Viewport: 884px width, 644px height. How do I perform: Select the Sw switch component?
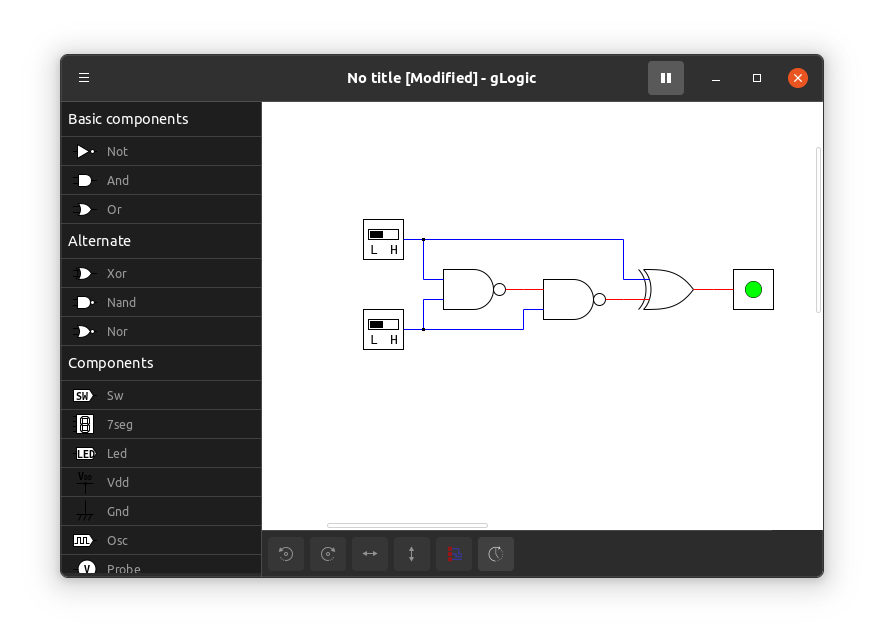point(161,396)
